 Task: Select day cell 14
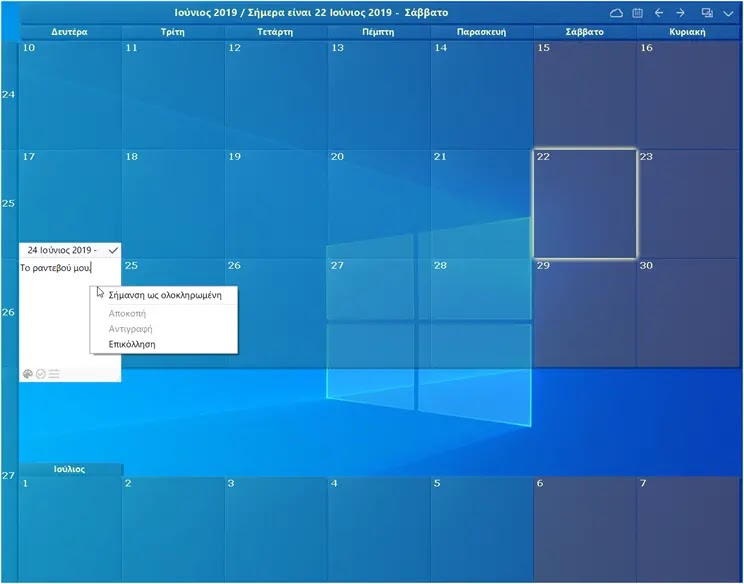(x=482, y=95)
